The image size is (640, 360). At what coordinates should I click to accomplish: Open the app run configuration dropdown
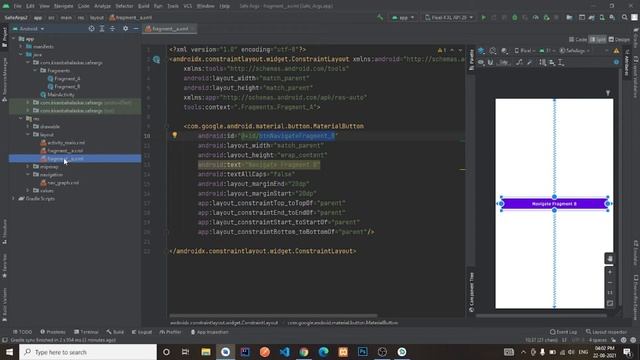tap(403, 18)
